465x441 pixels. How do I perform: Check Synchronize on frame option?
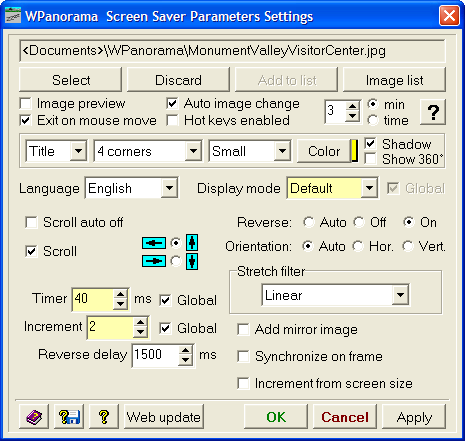243,356
